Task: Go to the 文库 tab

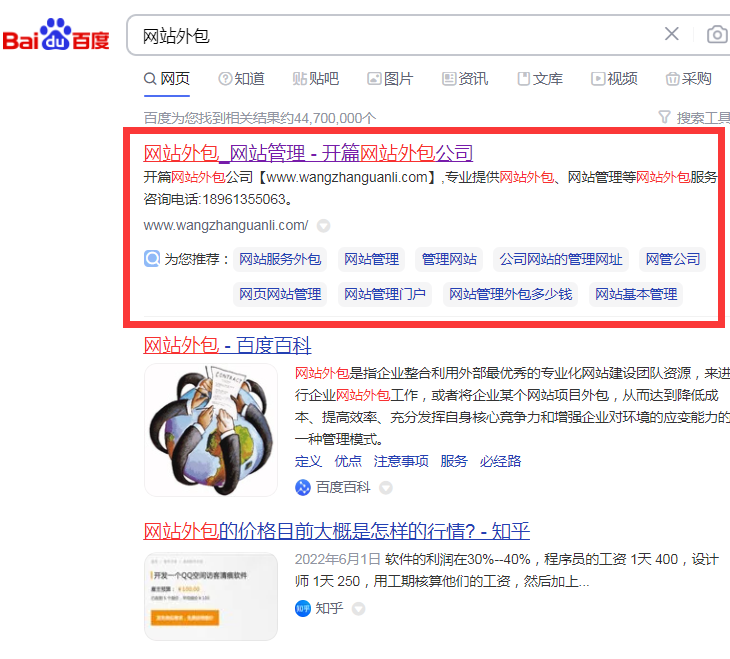Action: pyautogui.click(x=540, y=79)
